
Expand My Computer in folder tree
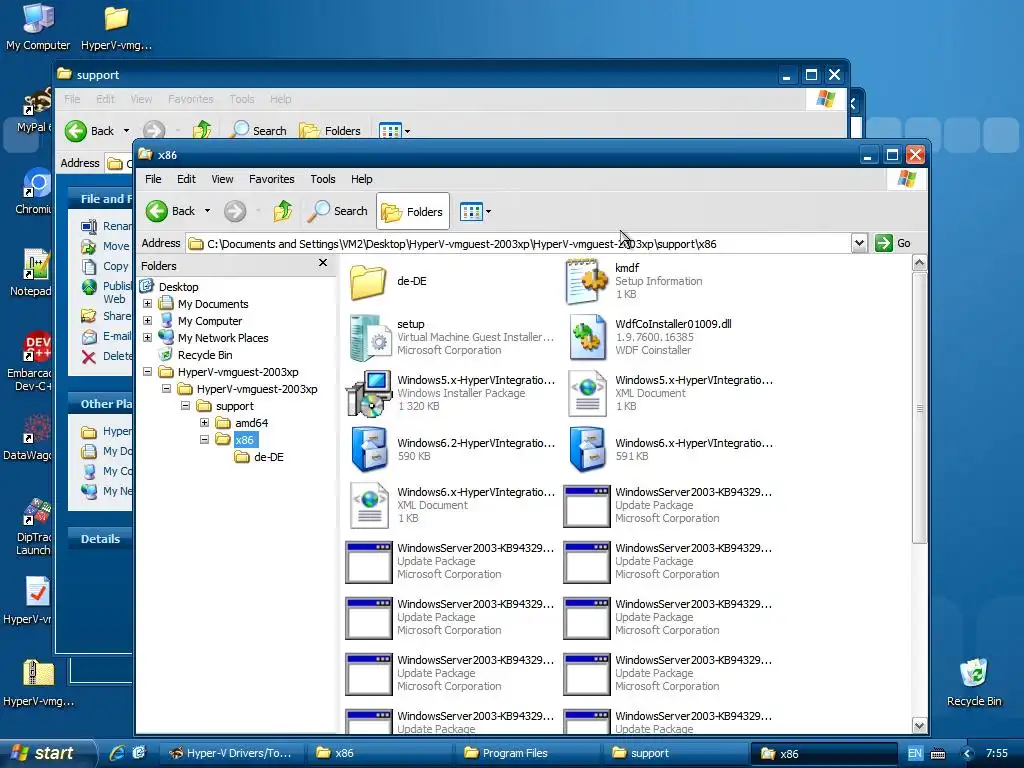148,321
